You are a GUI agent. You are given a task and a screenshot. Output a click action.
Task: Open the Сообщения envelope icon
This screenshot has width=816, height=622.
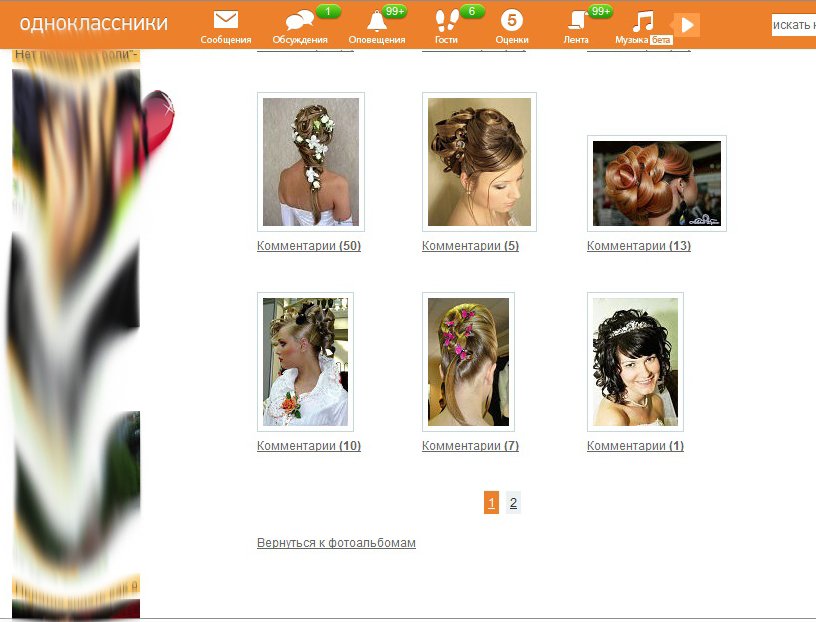tap(226, 21)
